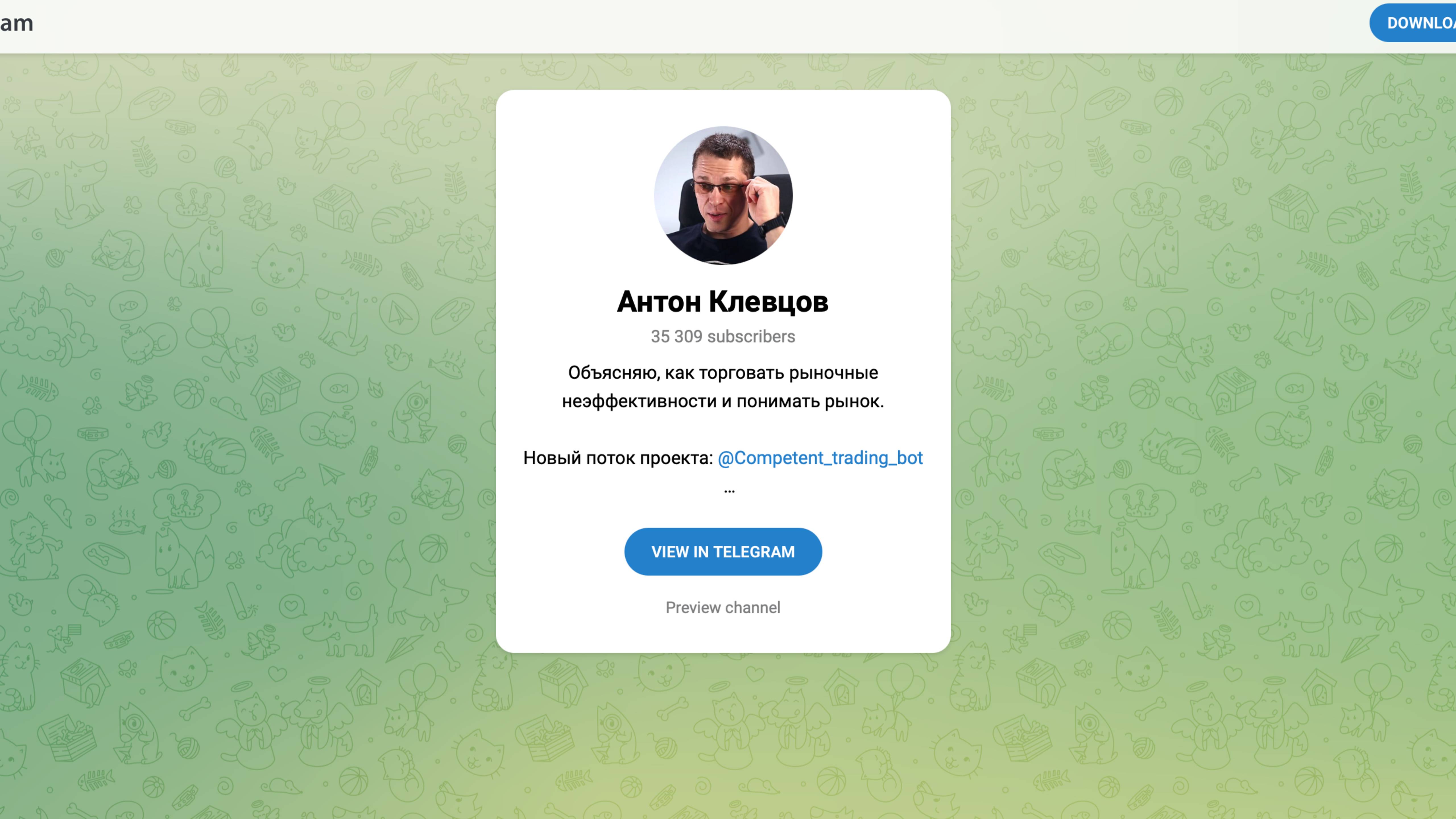Click the 35 309 subscribers count
Viewport: 1456px width, 819px height.
point(723,336)
